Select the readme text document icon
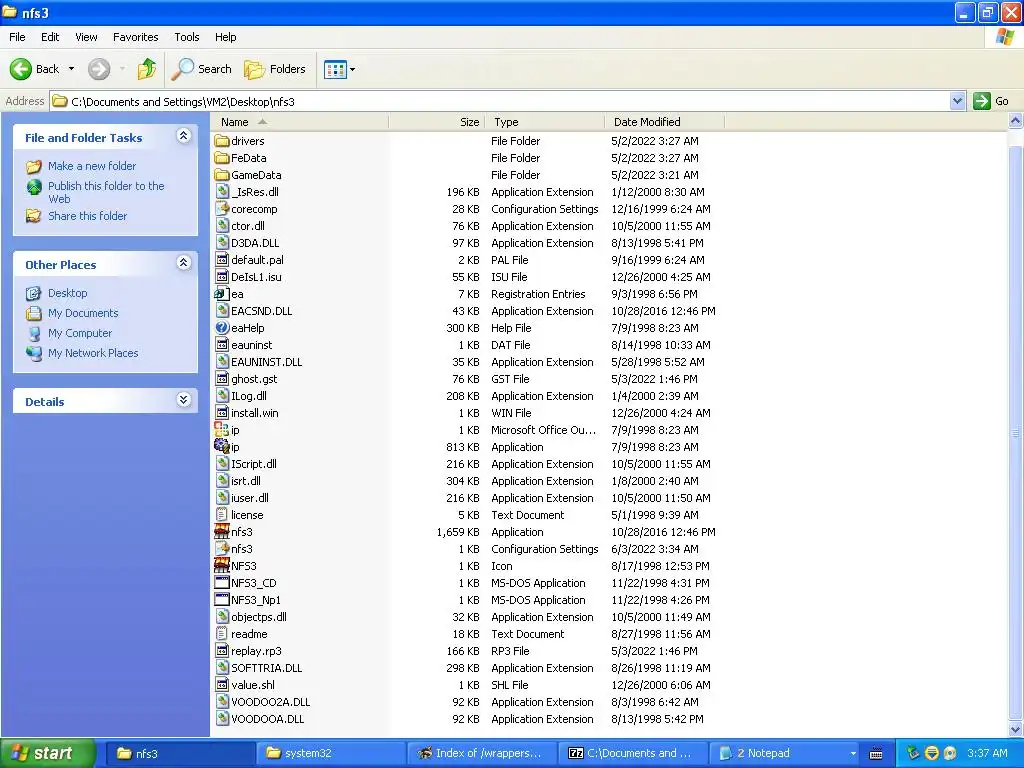The height and width of the screenshot is (768, 1024). pyautogui.click(x=222, y=633)
